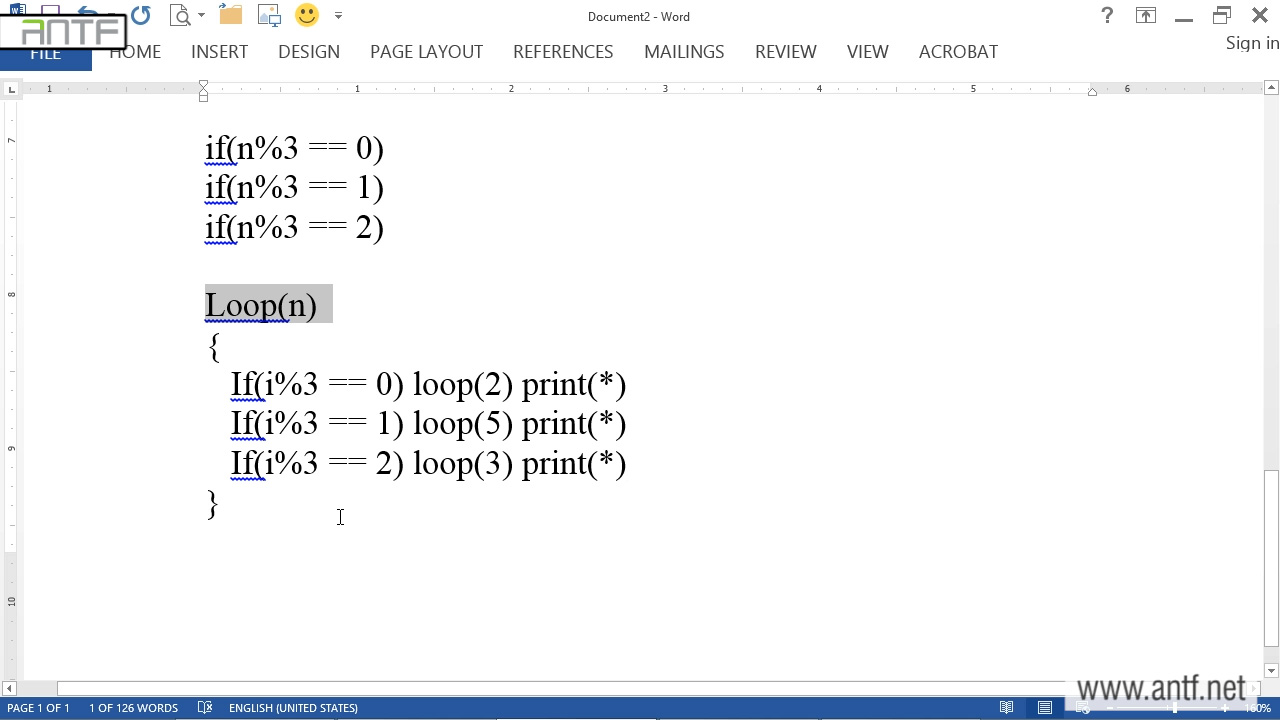The image size is (1280, 720).
Task: Click the smiley face feedback icon
Action: [307, 15]
